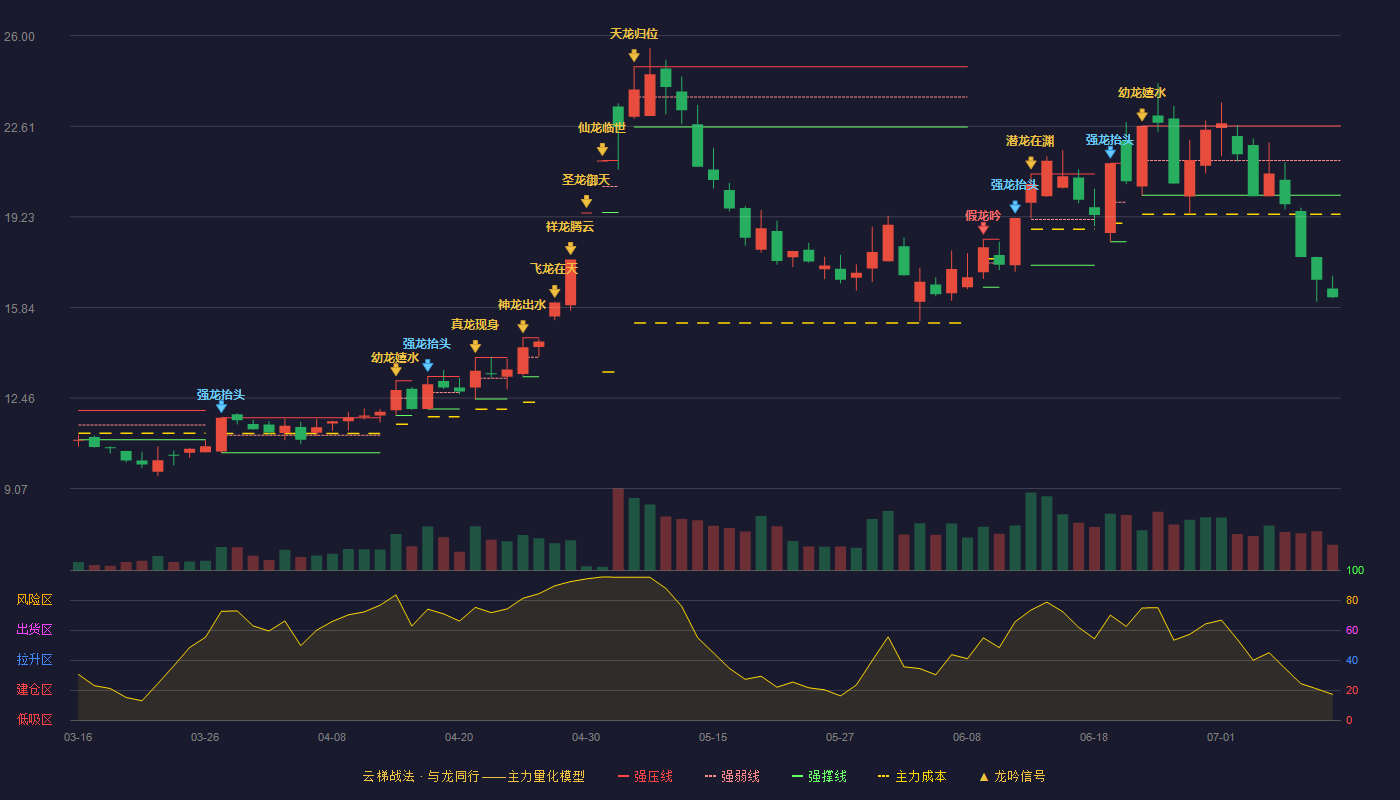Click the 拉升区 zone label

pos(34,660)
